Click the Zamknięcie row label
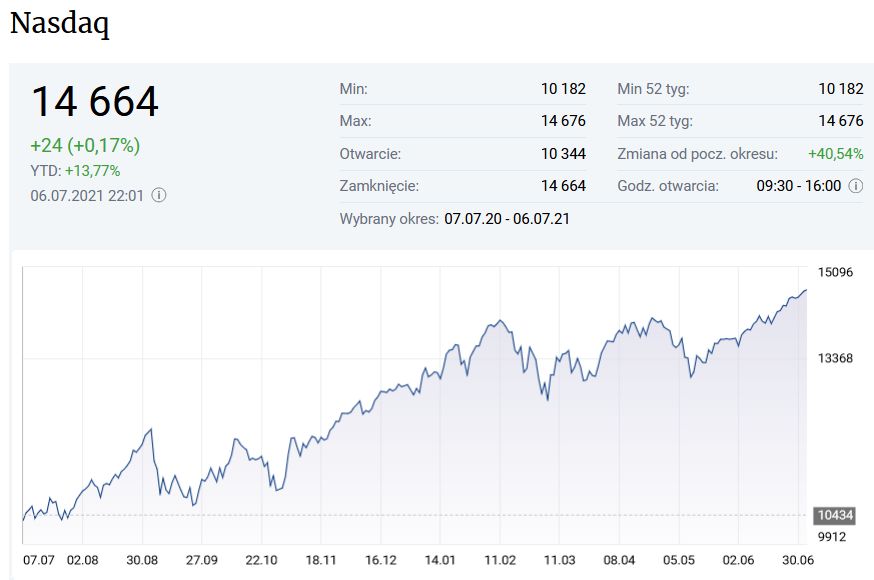Viewport: 874px width, 580px height. [379, 186]
